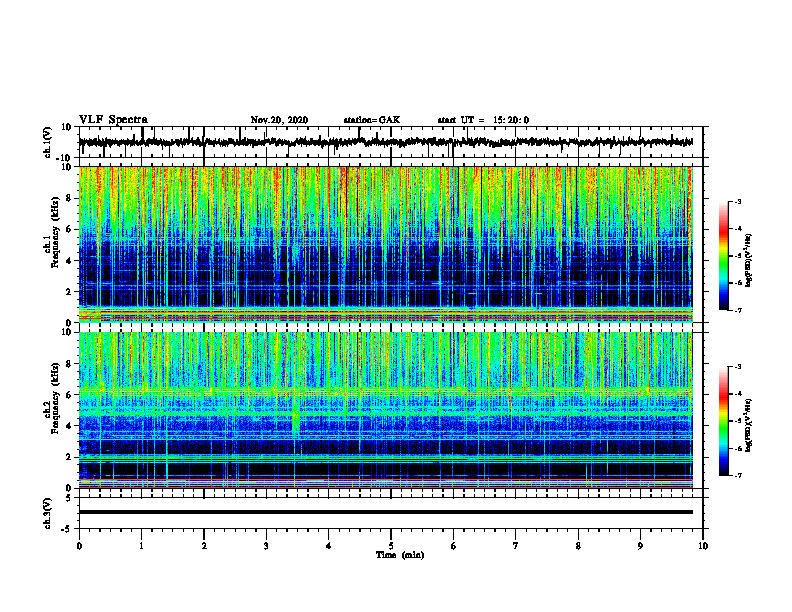Image resolution: width=792 pixels, height=612 pixels.
Task: Click the "ch.3(V)" axis label
Action: [x=48, y=514]
